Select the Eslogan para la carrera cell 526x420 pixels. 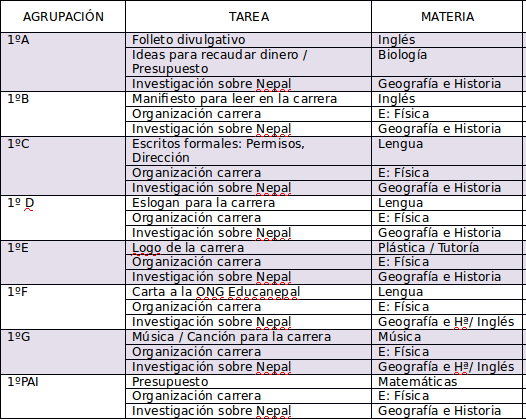[249, 203]
